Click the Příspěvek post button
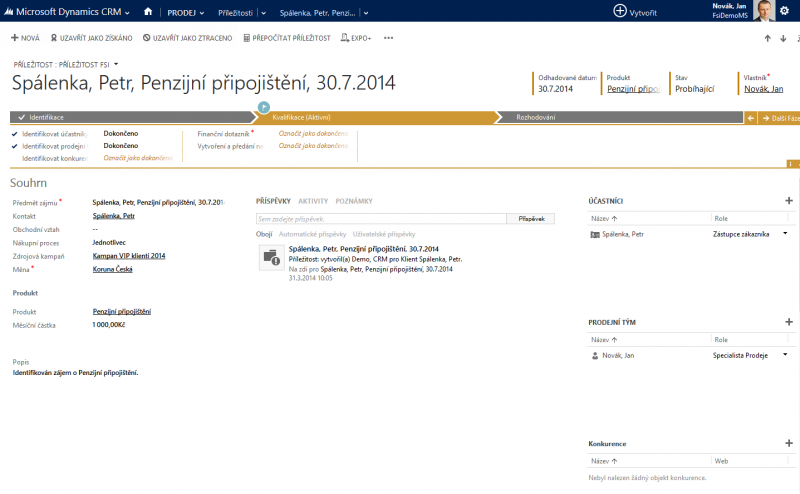The width and height of the screenshot is (800, 494). click(531, 219)
